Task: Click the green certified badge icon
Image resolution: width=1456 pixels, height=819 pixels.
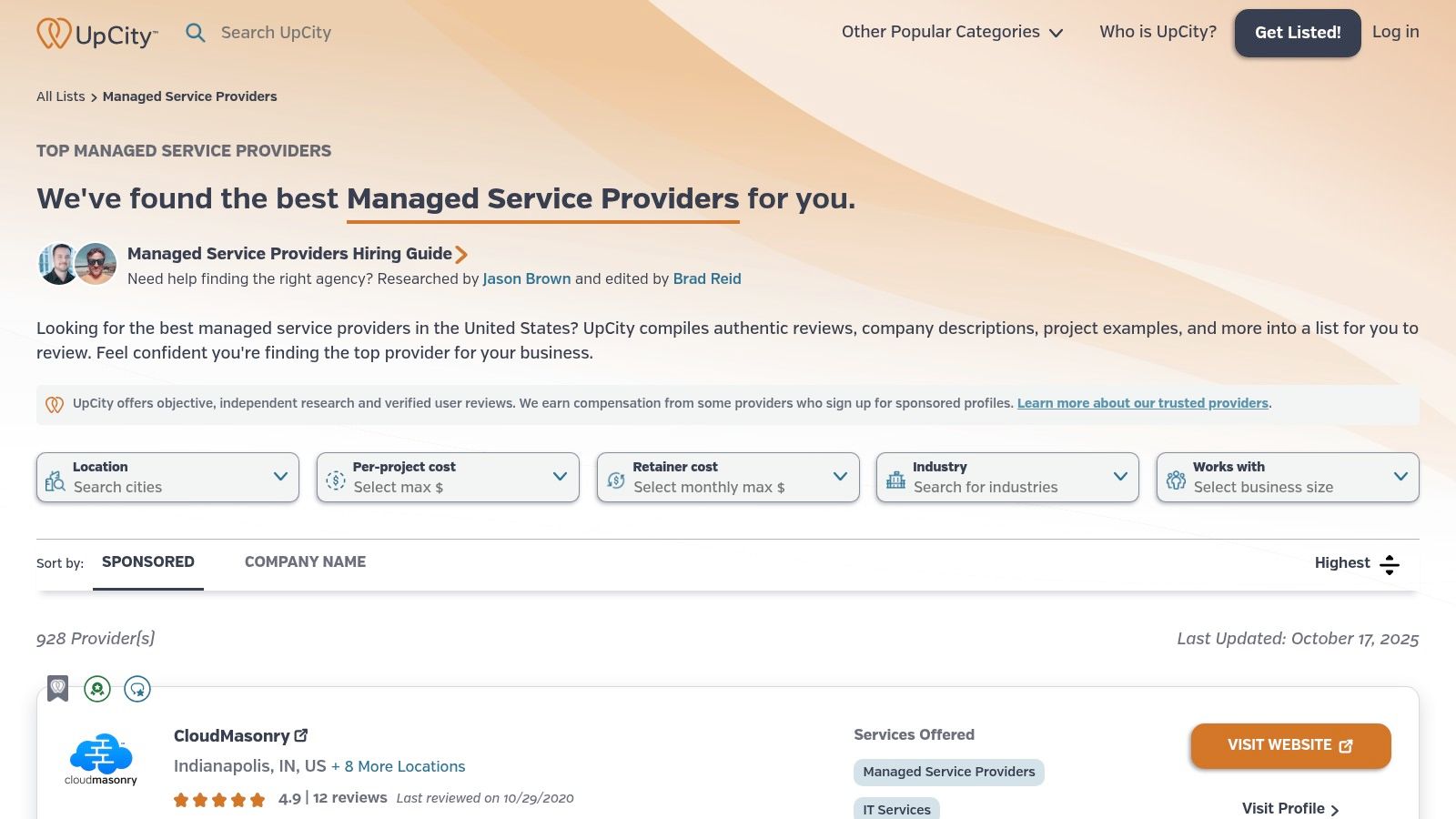Action: (x=97, y=689)
